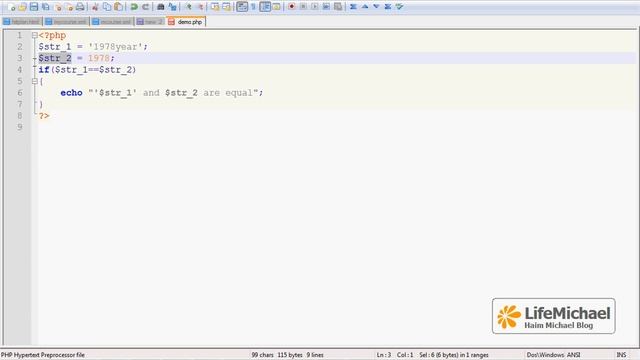Click the 'are equal' text on line 6
Screen dimensions: 640x360
228,93
